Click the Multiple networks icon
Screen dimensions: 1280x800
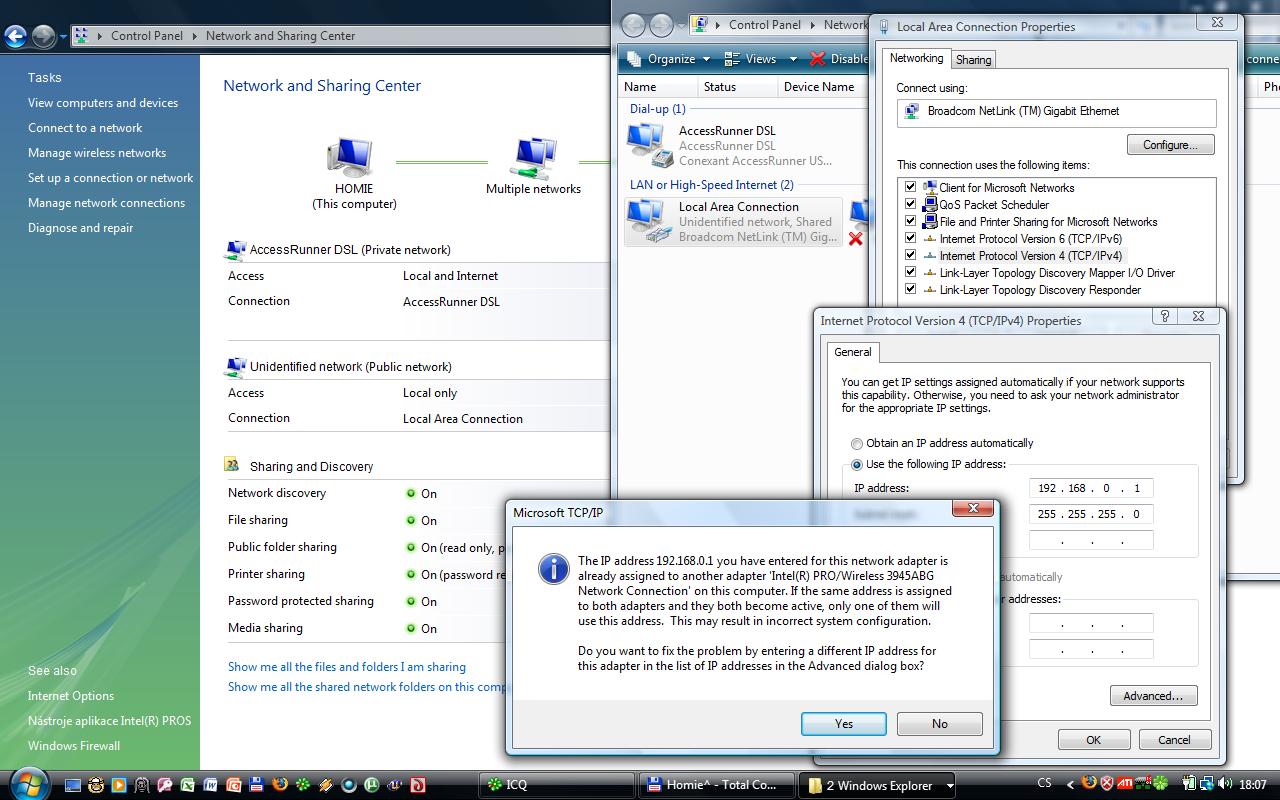click(x=532, y=158)
